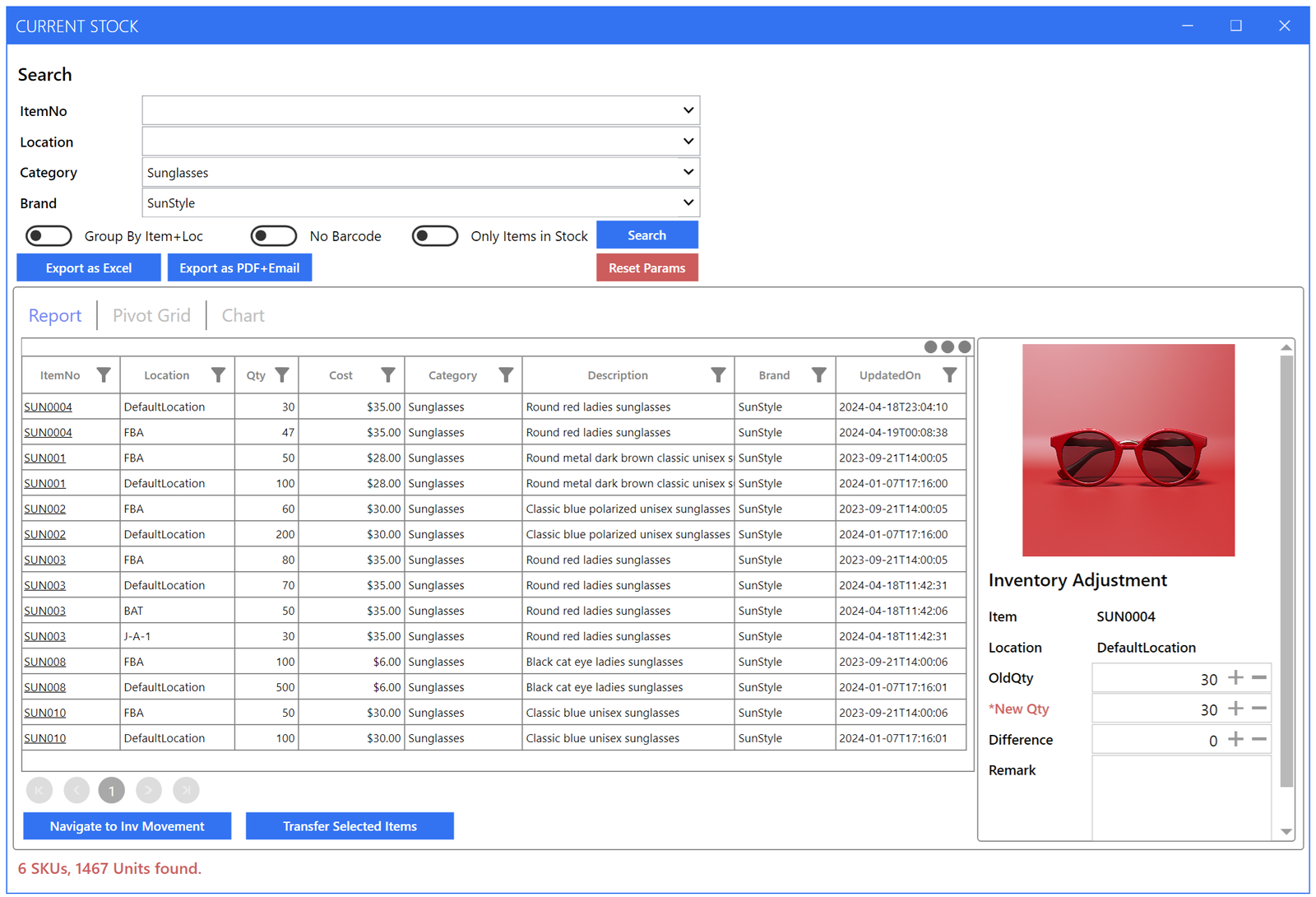
Task: Turn on the No Barcode switch
Action: [274, 236]
